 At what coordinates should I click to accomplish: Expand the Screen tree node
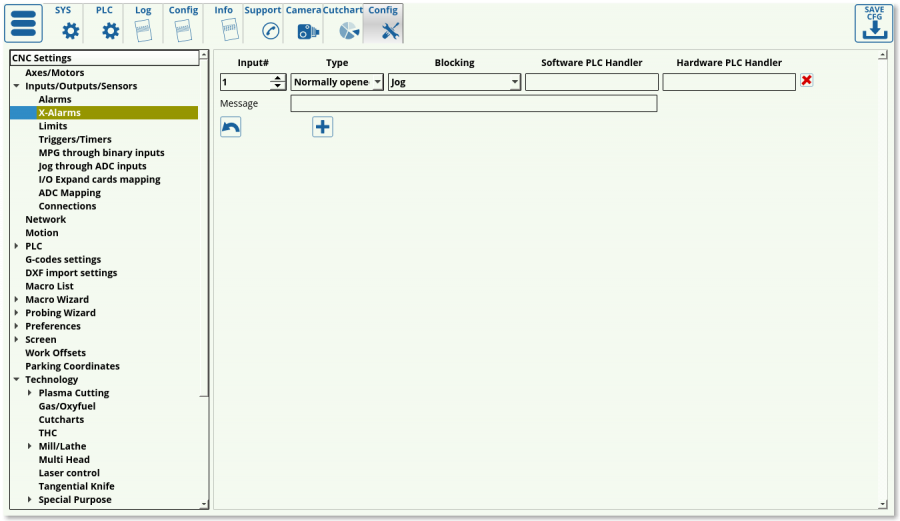coord(17,340)
